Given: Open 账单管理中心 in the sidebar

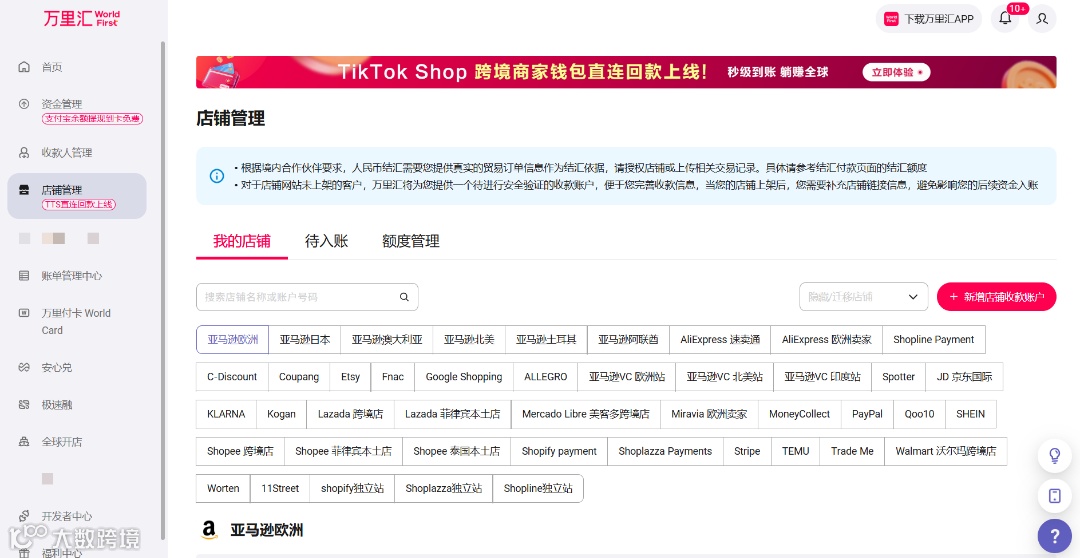Looking at the screenshot, I should [x=72, y=276].
